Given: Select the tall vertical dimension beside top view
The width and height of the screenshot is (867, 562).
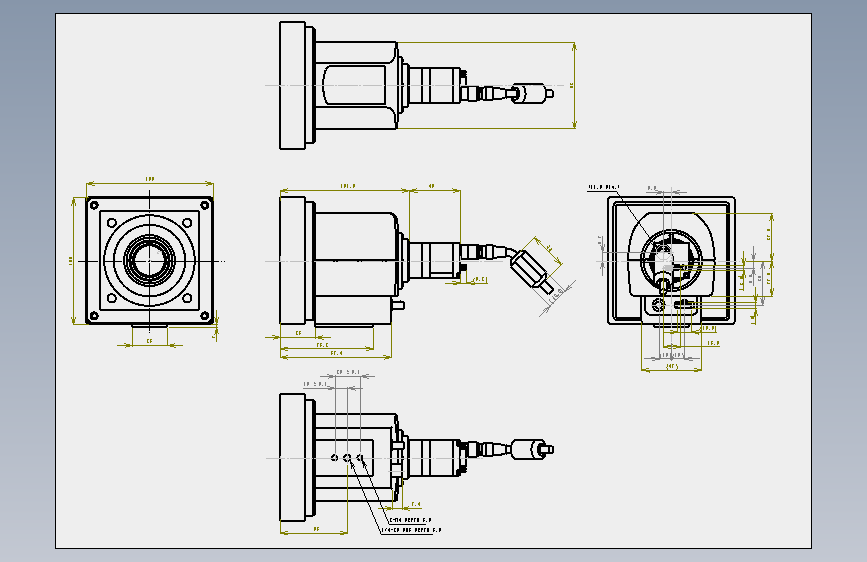Looking at the screenshot, I should pyautogui.click(x=574, y=85).
